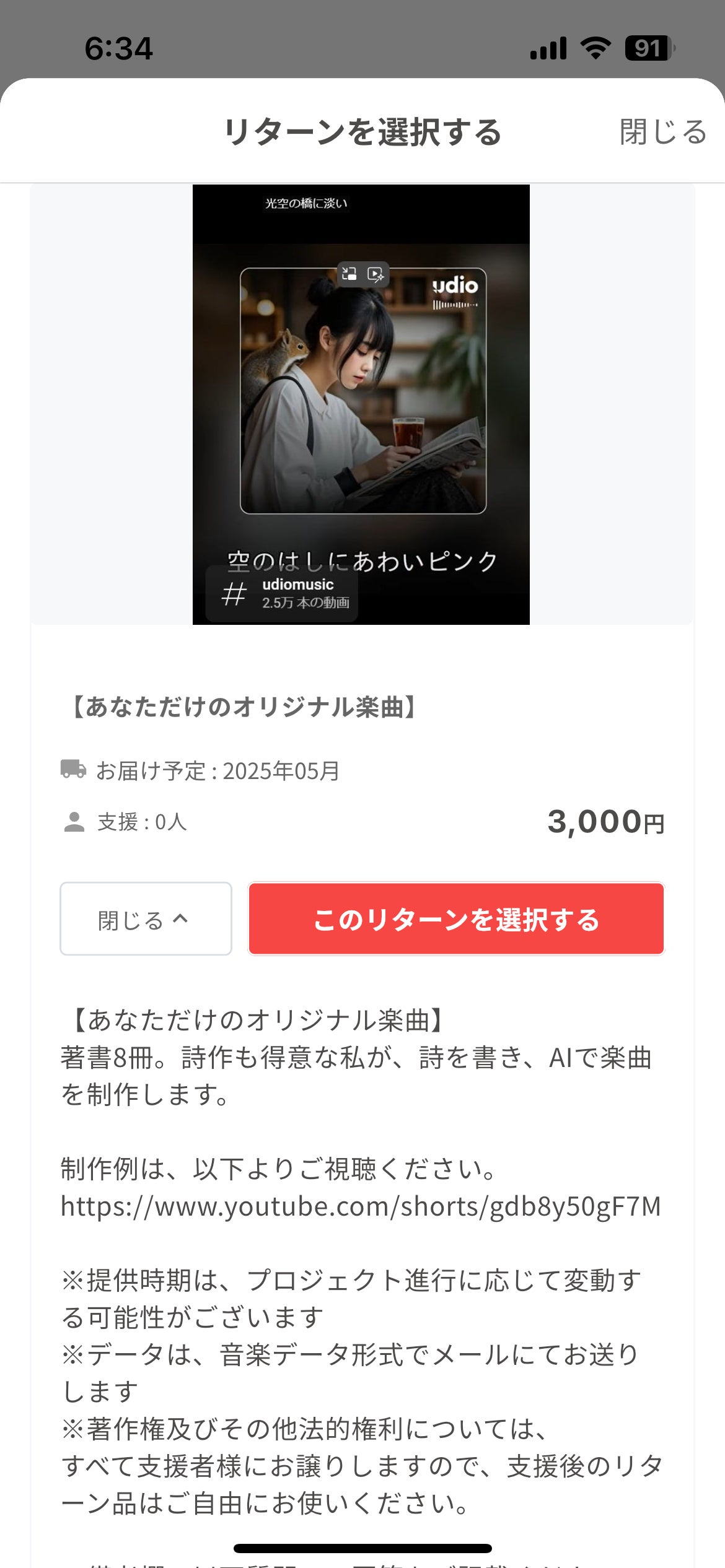Tap the Wi-Fi status icon
The image size is (725, 1568).
point(595,48)
